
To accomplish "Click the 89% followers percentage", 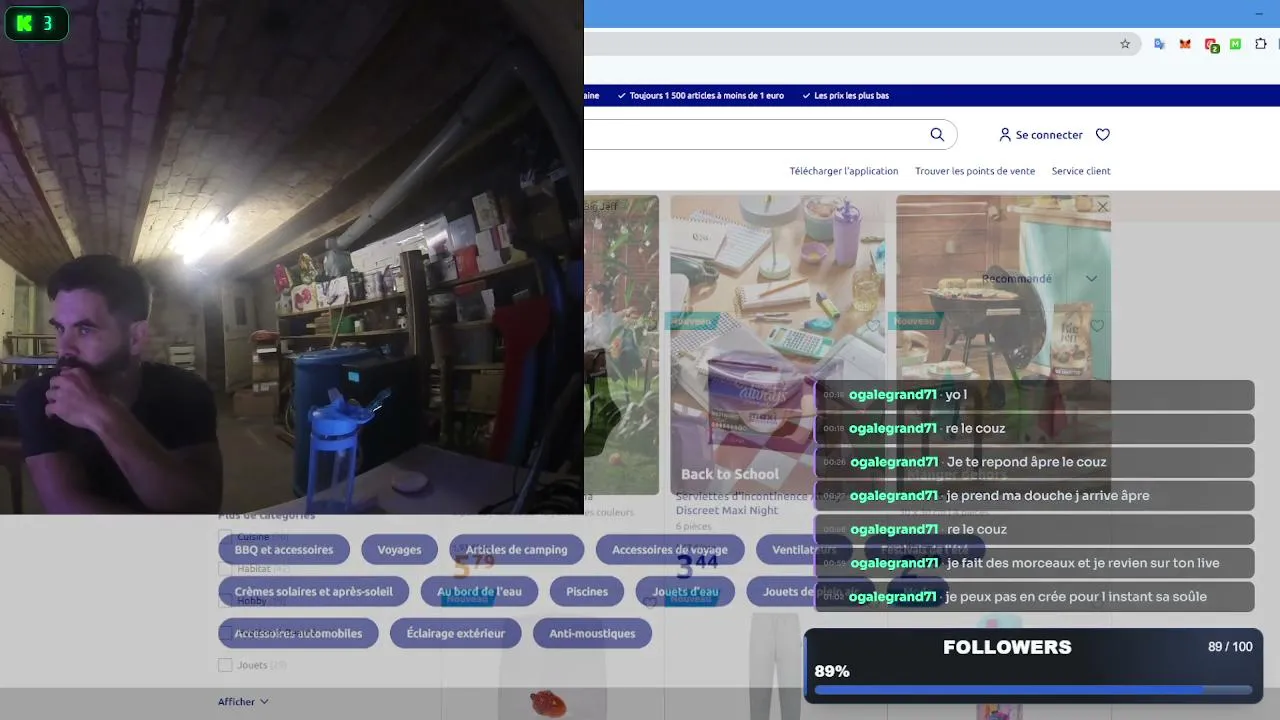I will coord(832,671).
